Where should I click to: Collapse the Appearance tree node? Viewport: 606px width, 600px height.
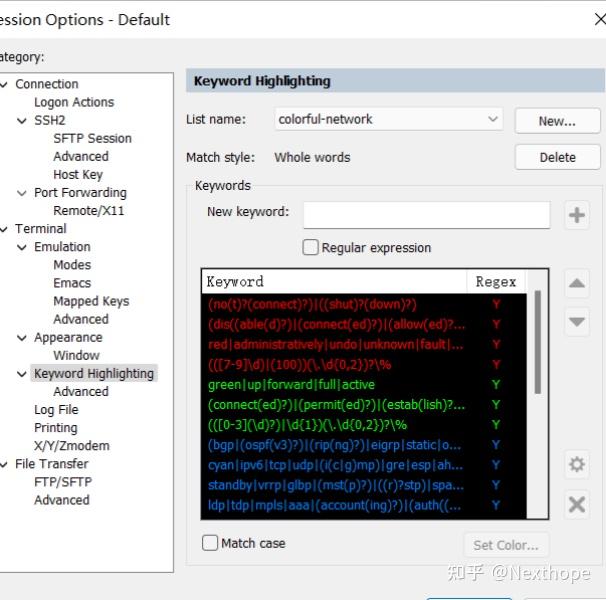(x=22, y=338)
